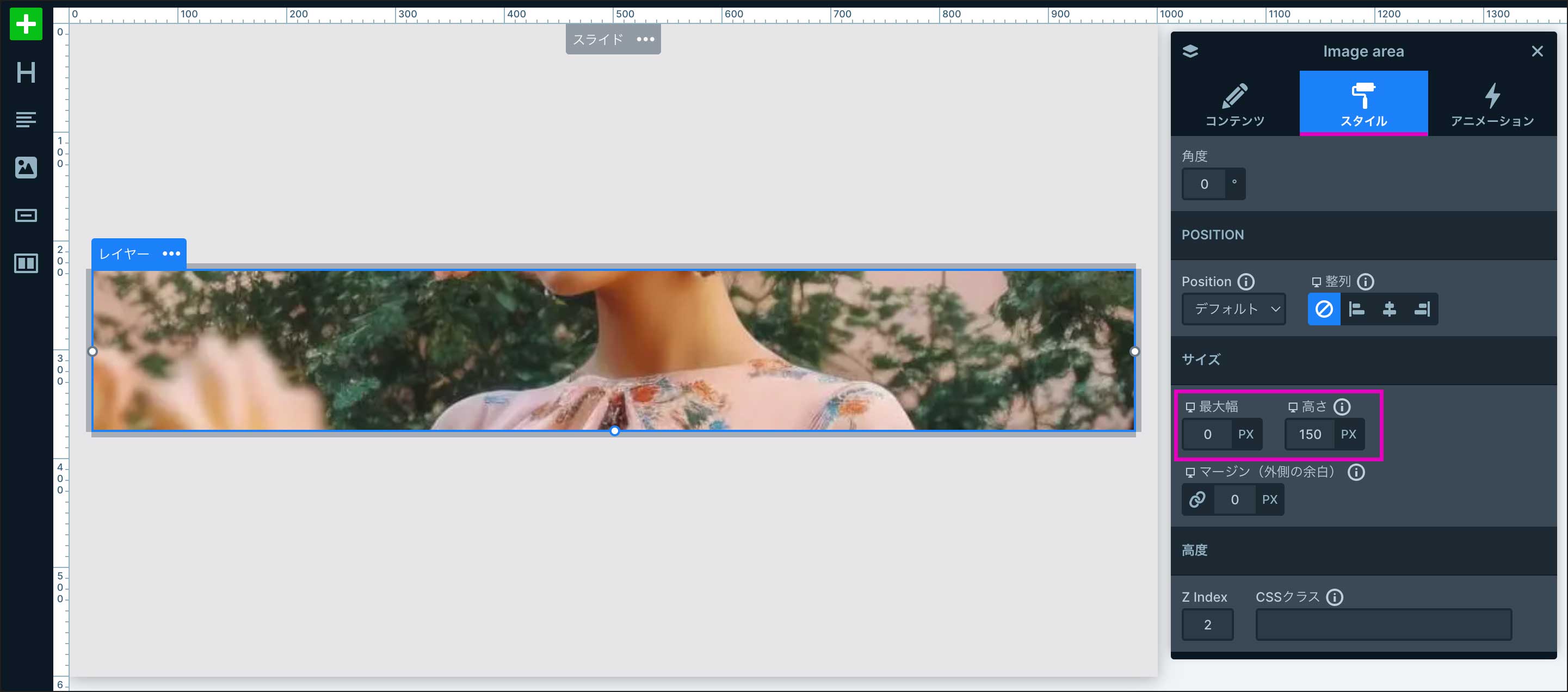Open the Position デフォルト dropdown
Image resolution: width=1568 pixels, height=692 pixels.
(x=1233, y=309)
